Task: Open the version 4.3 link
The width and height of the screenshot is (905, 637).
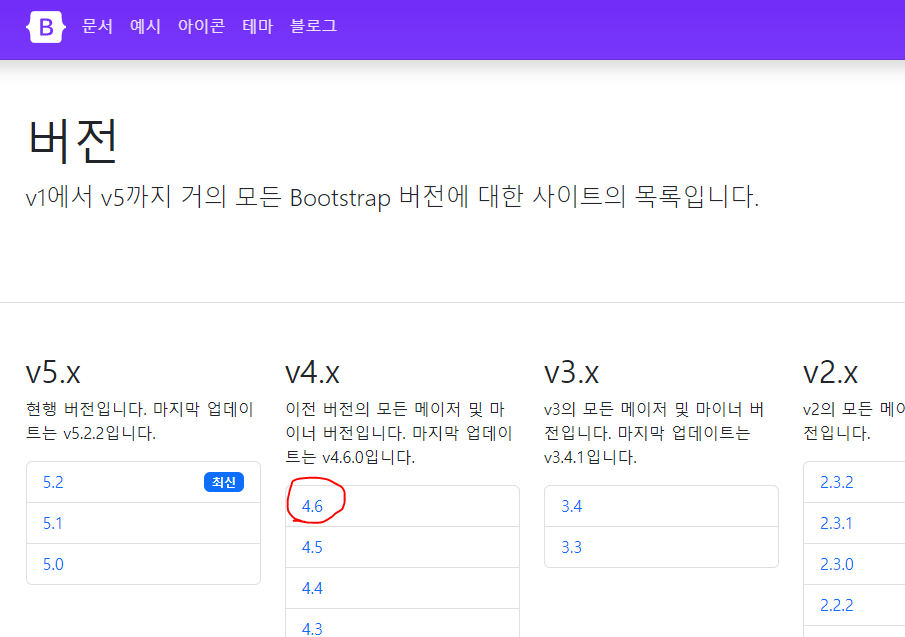Action: pos(312,628)
